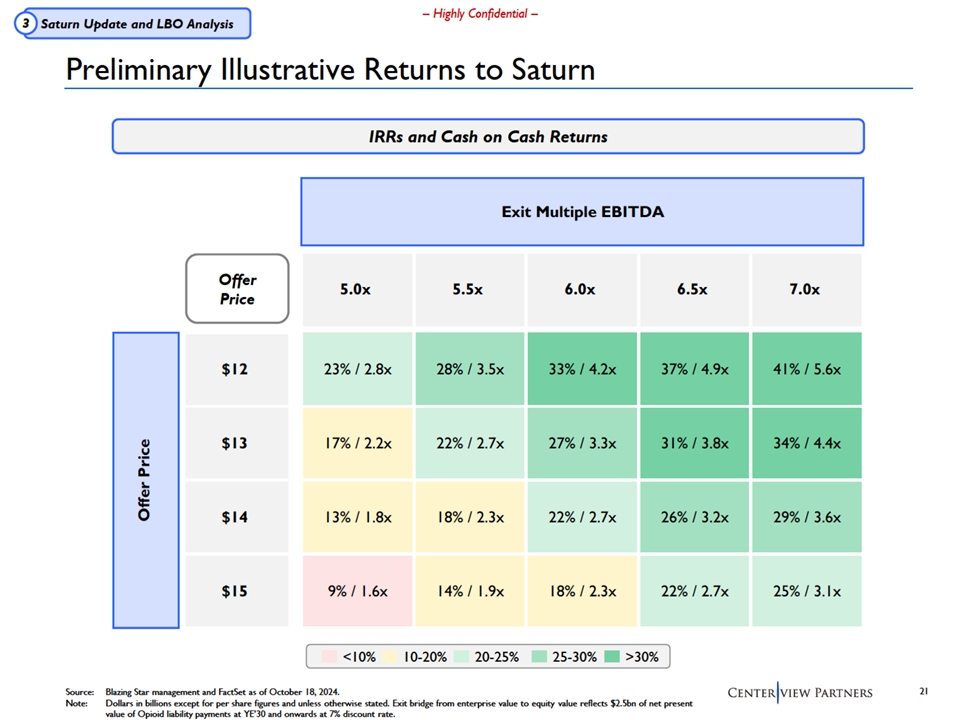Click the Exit Multiple EBITDA header

coord(582,212)
